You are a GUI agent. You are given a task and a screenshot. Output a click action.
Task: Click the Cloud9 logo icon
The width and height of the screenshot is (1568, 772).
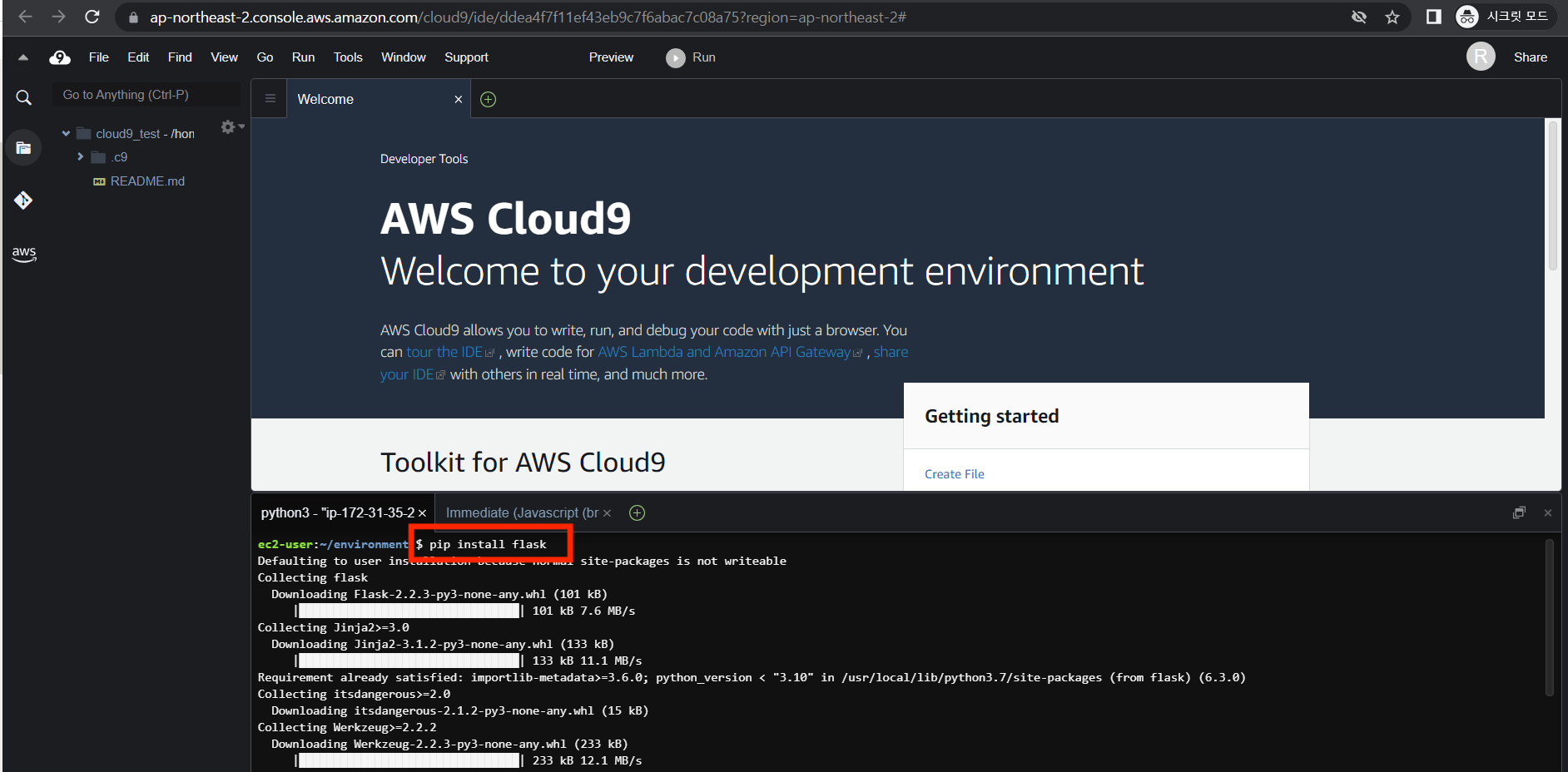[60, 57]
